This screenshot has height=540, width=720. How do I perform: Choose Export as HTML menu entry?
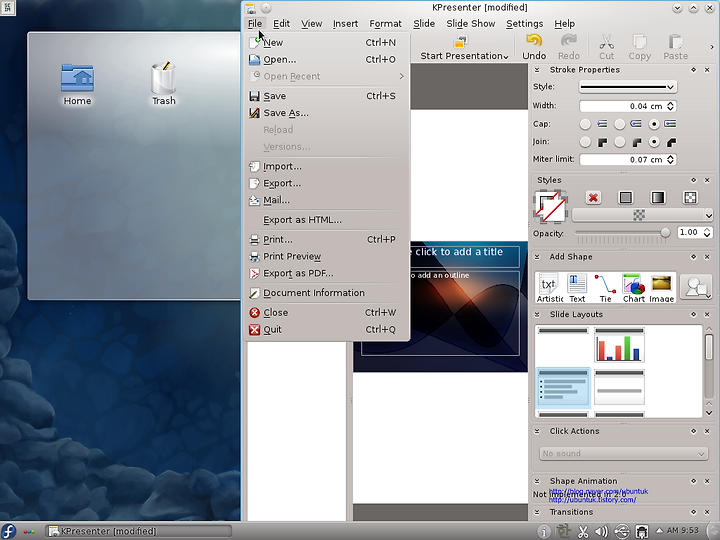pos(326,220)
